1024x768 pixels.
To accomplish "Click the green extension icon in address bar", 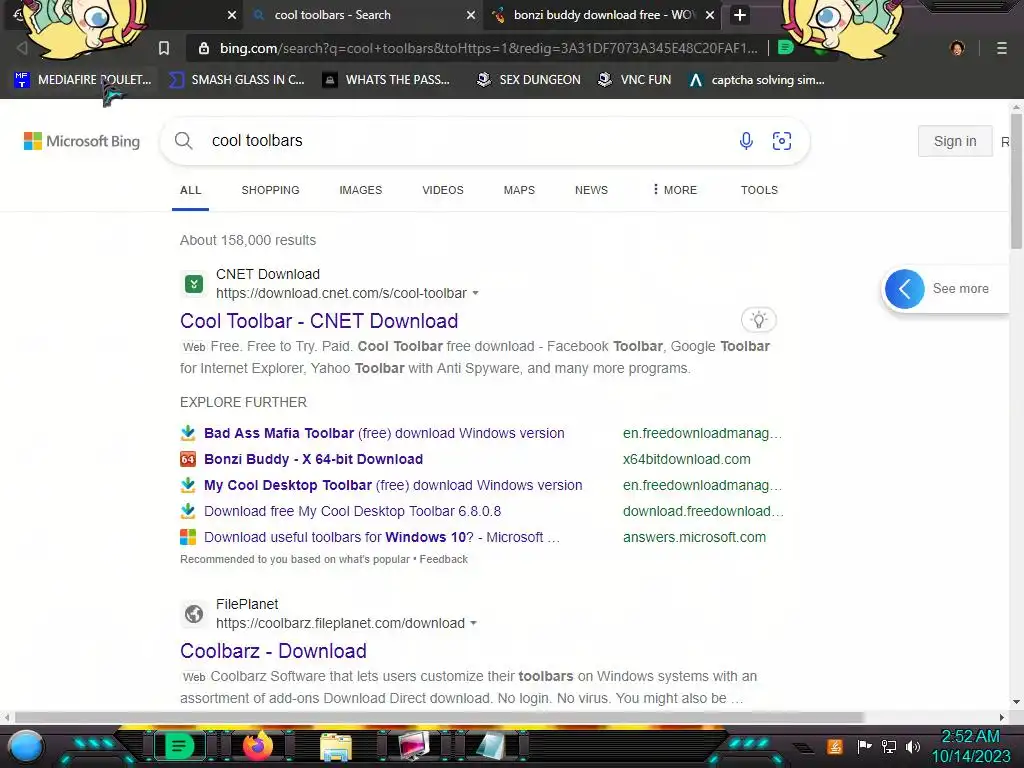I will (x=786, y=48).
